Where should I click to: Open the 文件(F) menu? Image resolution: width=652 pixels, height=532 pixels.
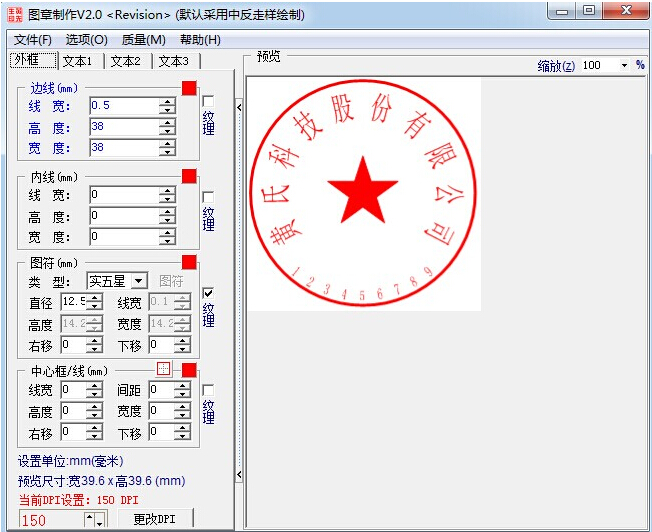[x=33, y=40]
